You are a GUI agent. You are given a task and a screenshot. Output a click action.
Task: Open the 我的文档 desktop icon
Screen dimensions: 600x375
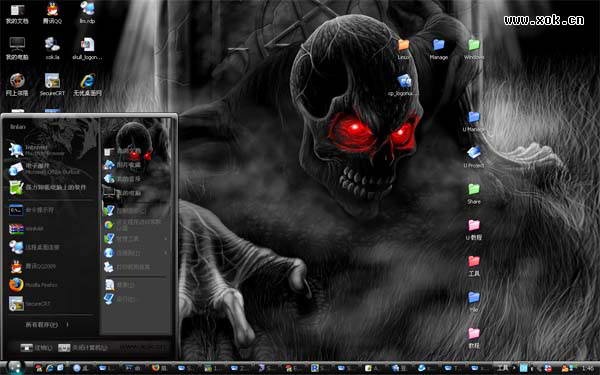17,13
